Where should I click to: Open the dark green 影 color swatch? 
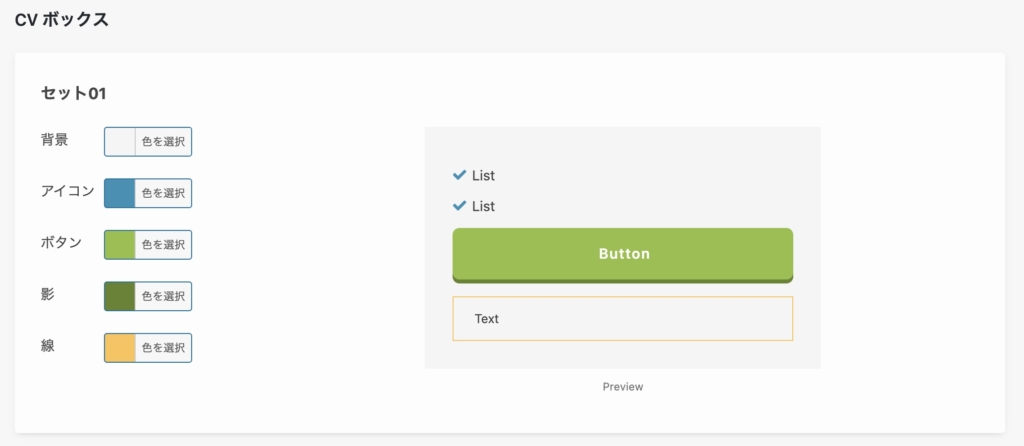click(x=120, y=296)
